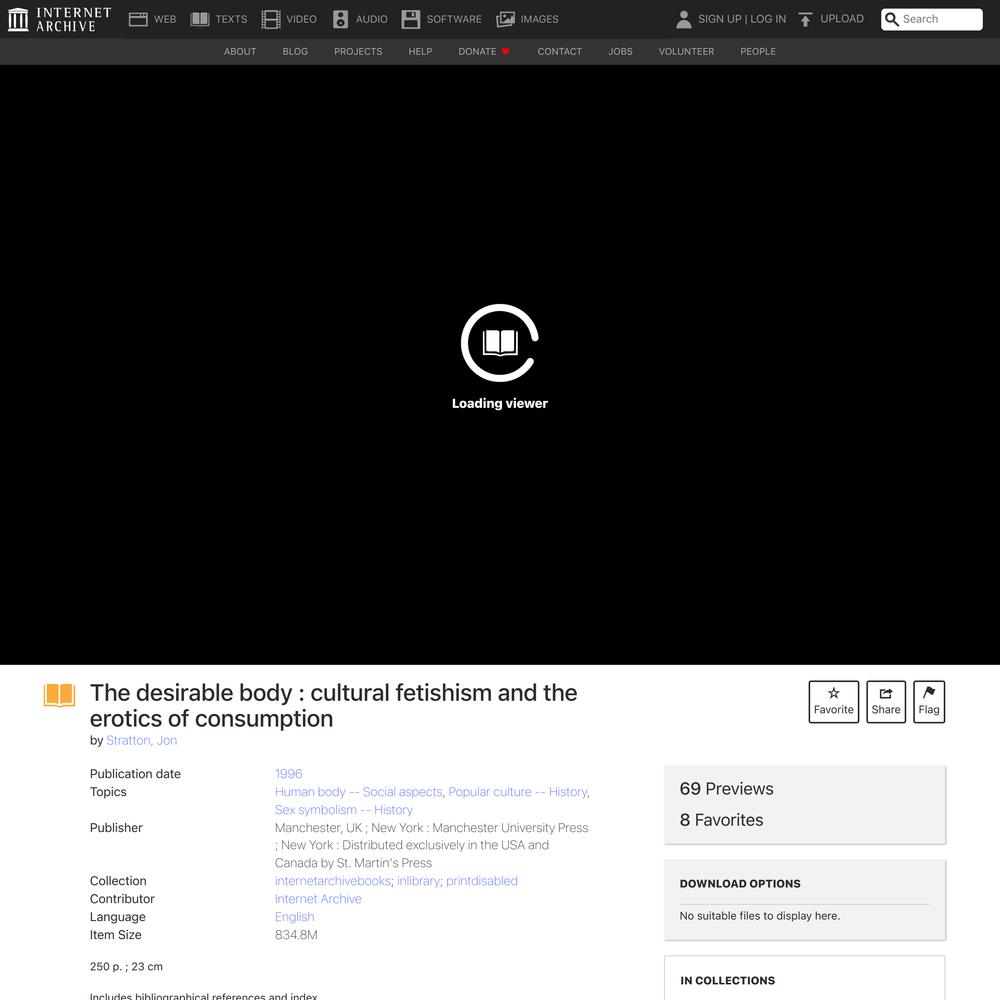The image size is (1000, 1000).
Task: Open the inlibrary collection link
Action: [418, 881]
